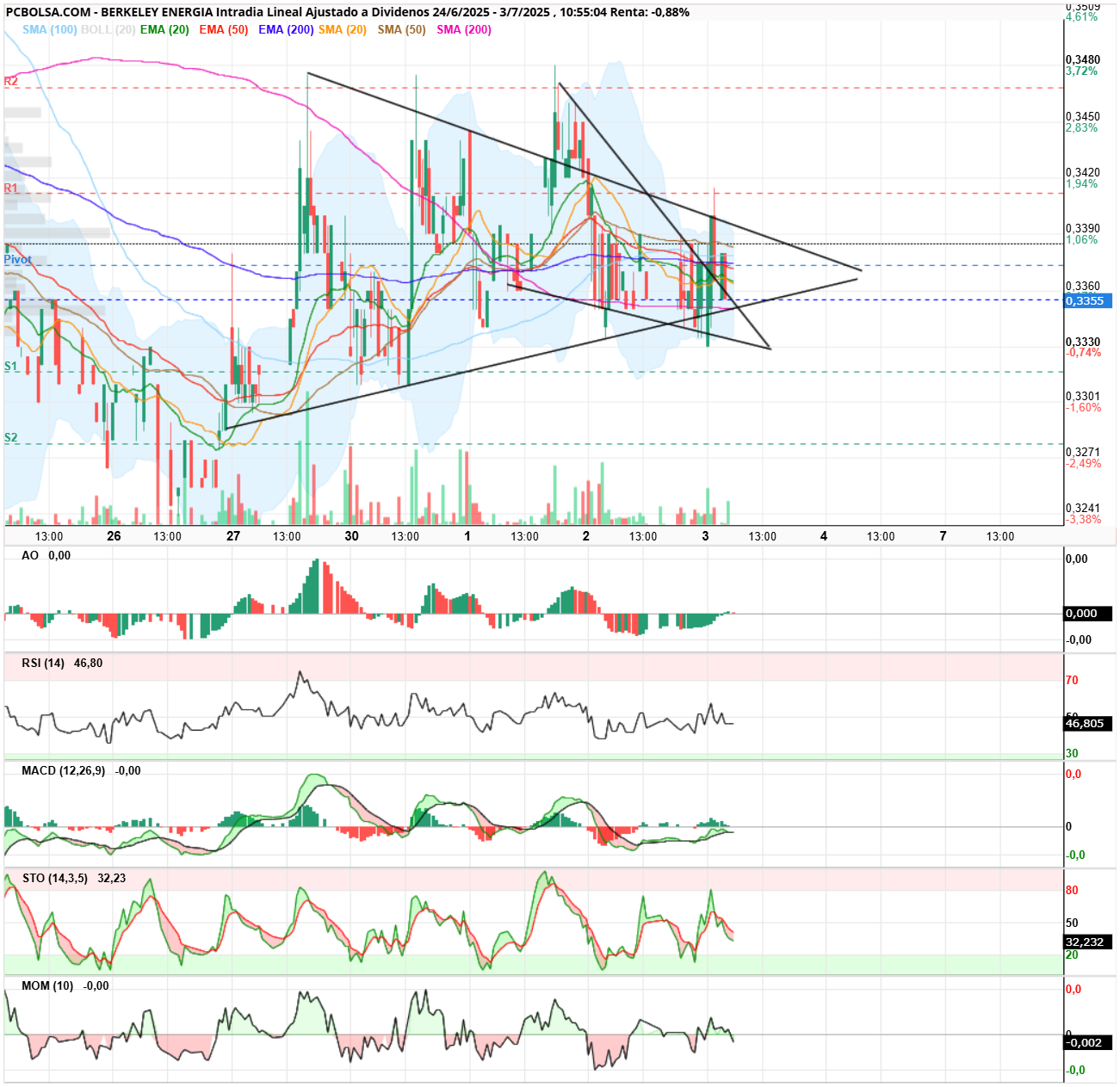Click the 0,3330 price axis label
The image size is (1120, 1087).
(x=1082, y=342)
